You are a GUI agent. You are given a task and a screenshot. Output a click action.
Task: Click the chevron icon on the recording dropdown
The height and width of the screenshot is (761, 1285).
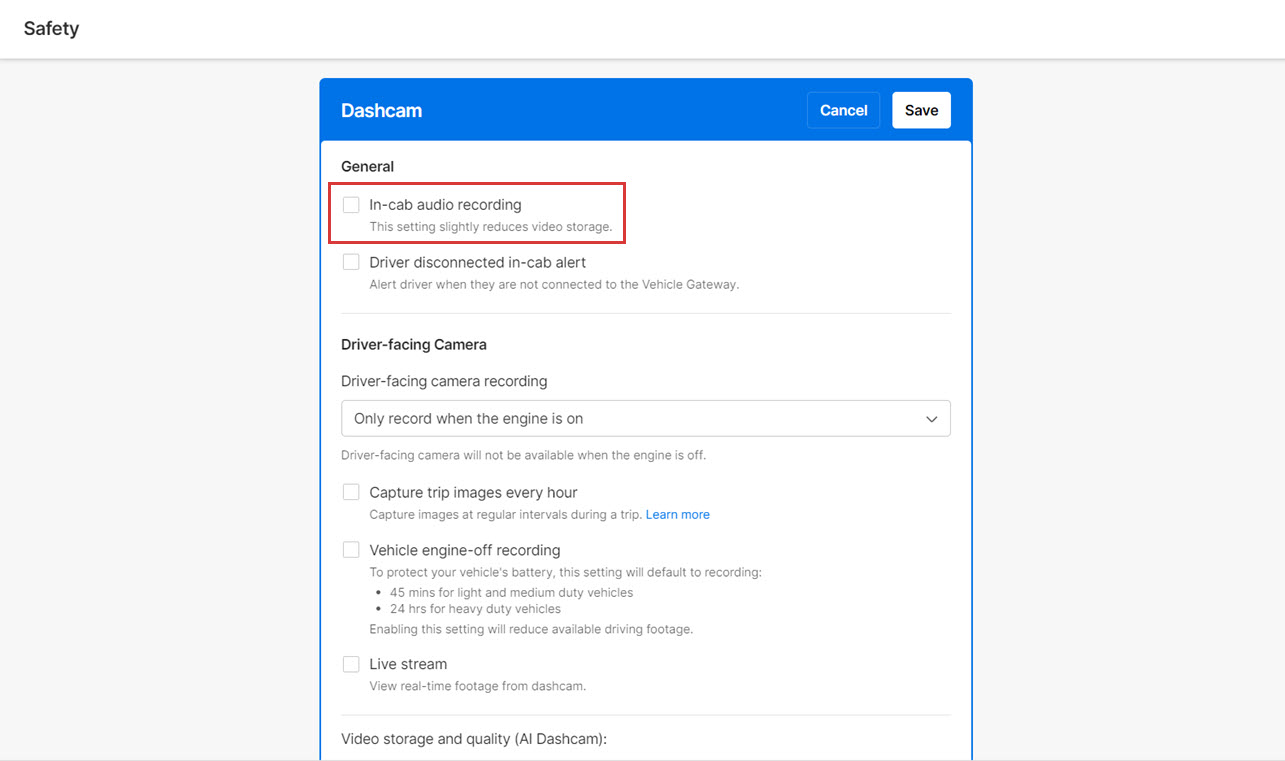pos(931,418)
